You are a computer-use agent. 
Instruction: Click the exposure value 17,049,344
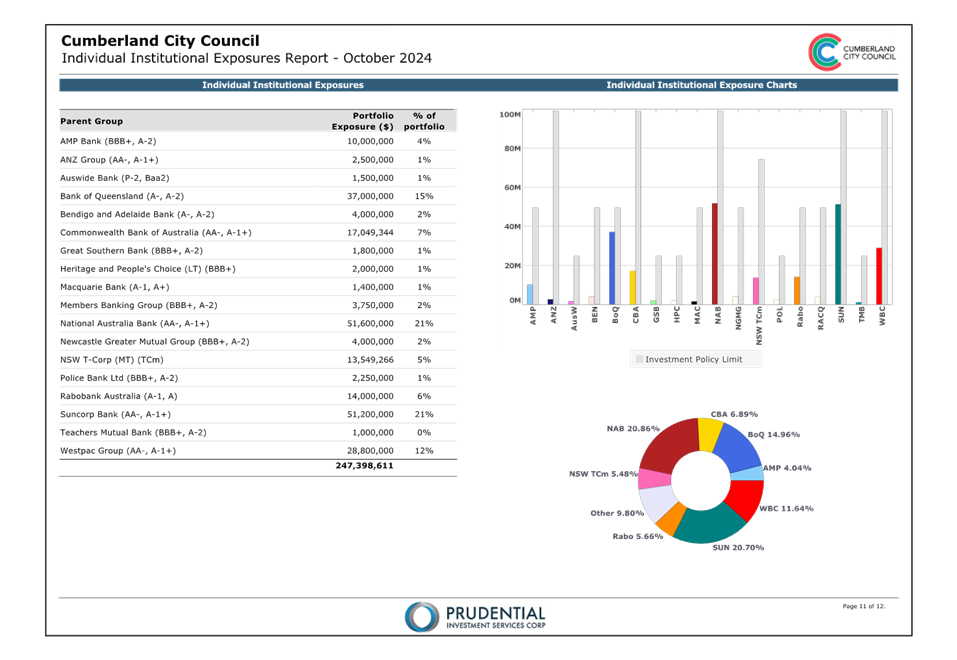click(x=370, y=232)
